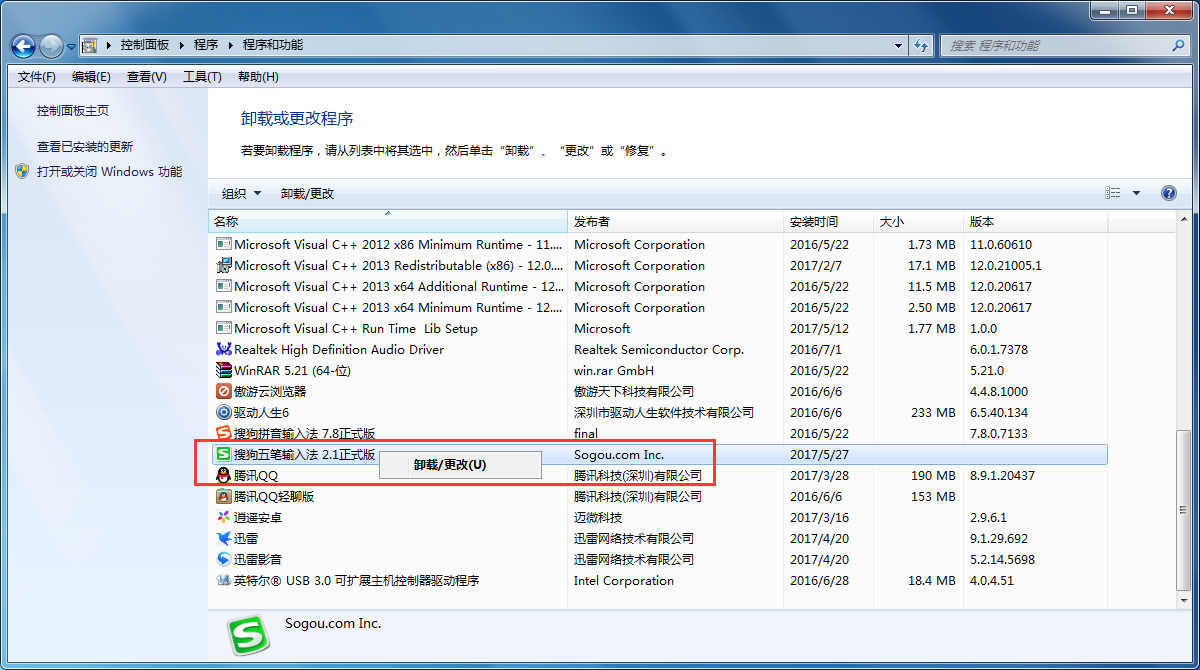Click the Realtek High Definition Audio Driver icon

coord(224,349)
